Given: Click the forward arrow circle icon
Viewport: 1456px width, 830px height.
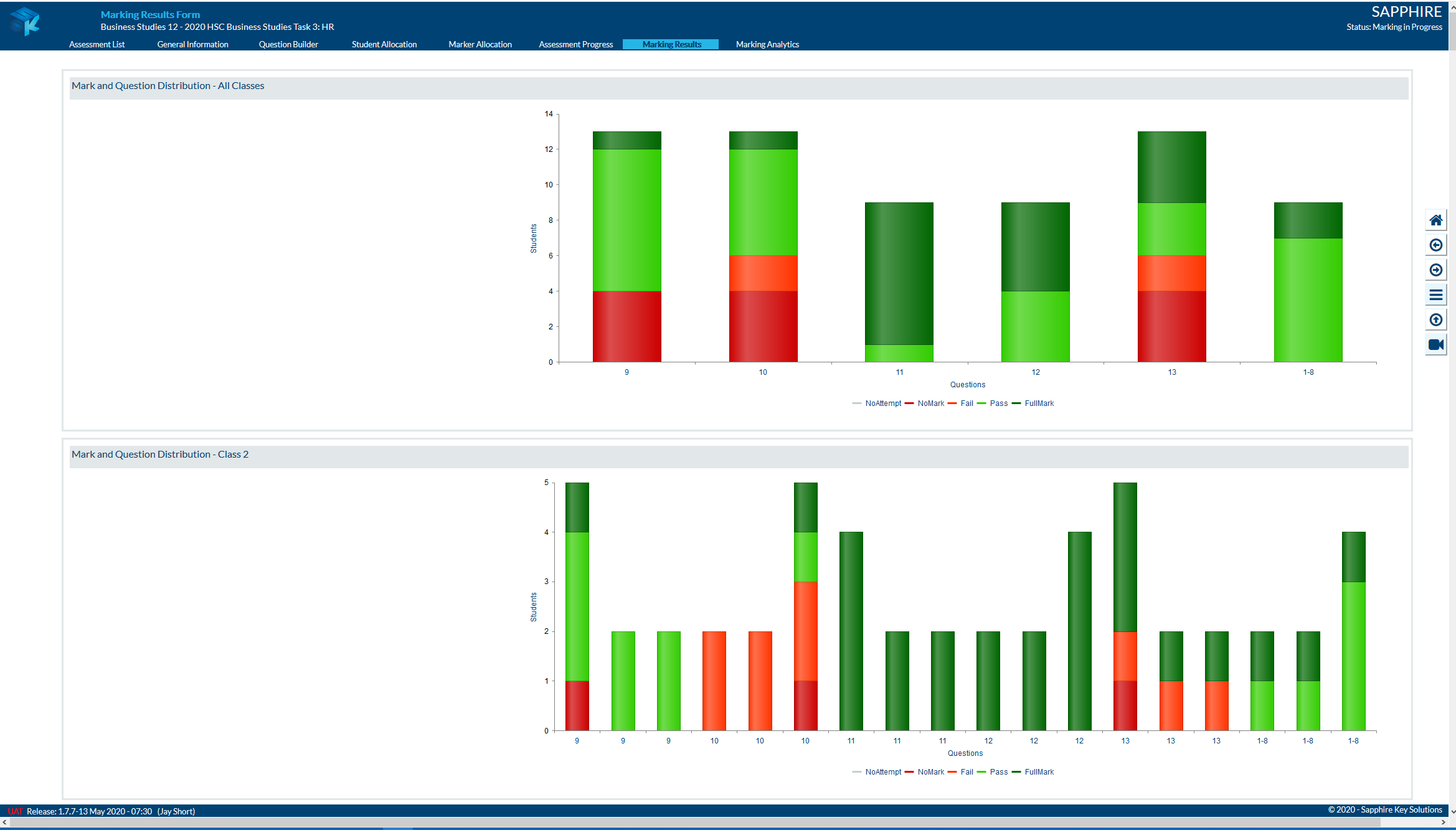Looking at the screenshot, I should click(x=1435, y=270).
